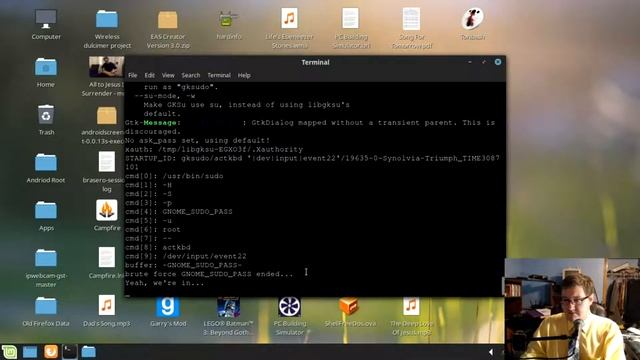Open the Old Firefox Data folder
This screenshot has height=360, width=640.
click(46, 306)
